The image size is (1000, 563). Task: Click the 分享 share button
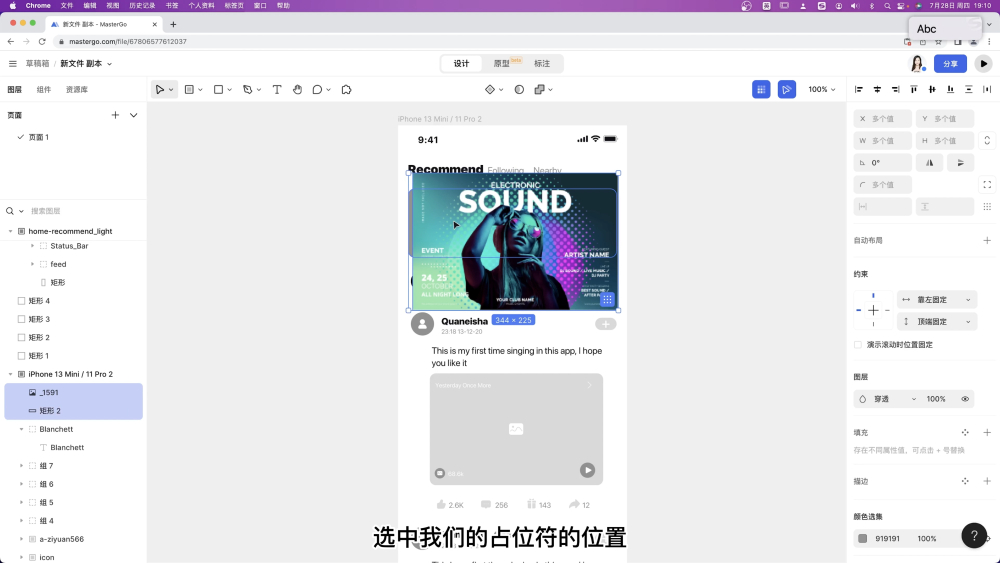[x=950, y=64]
